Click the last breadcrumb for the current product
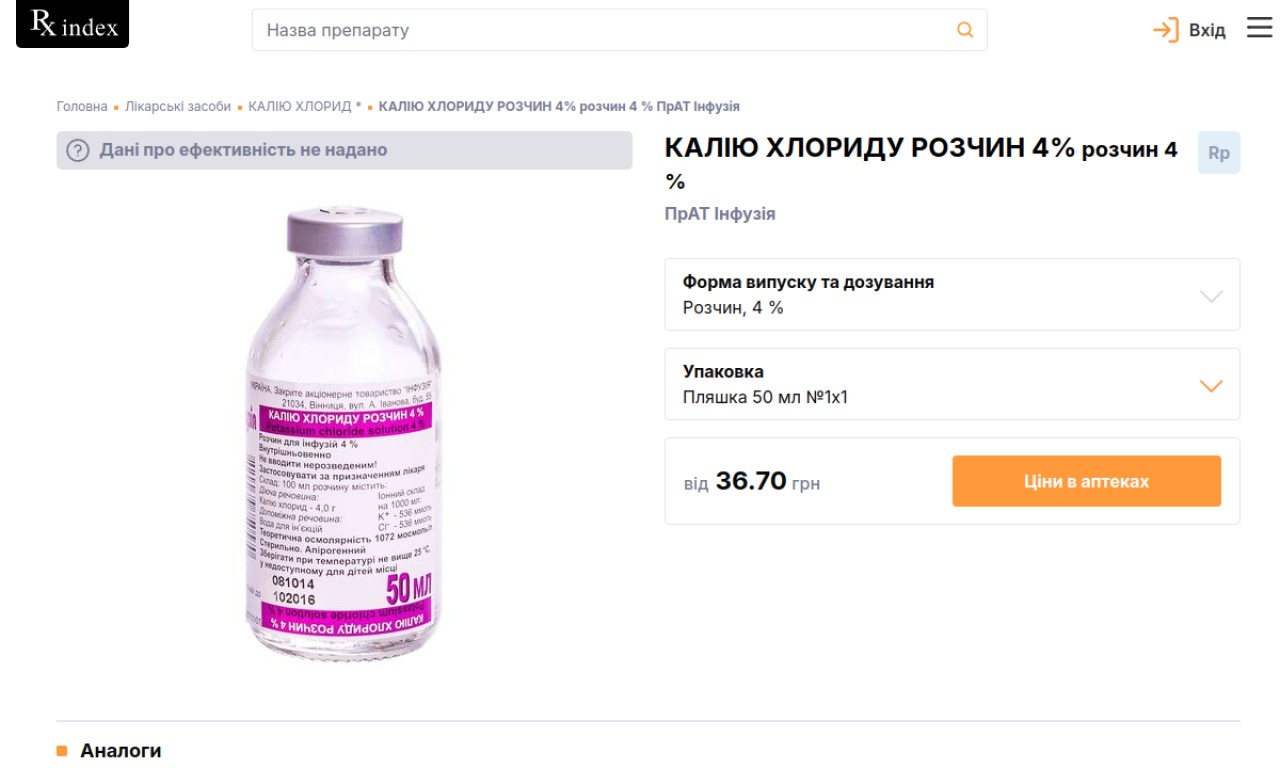Viewport: 1280px width, 768px height. (x=559, y=106)
